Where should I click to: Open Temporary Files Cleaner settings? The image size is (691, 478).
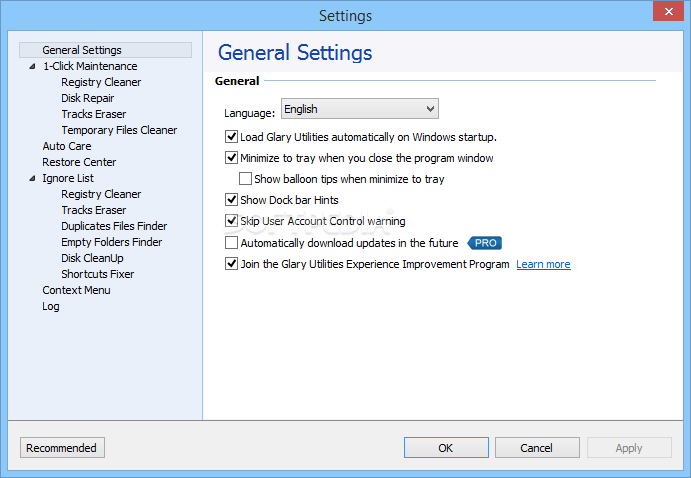pyautogui.click(x=119, y=130)
